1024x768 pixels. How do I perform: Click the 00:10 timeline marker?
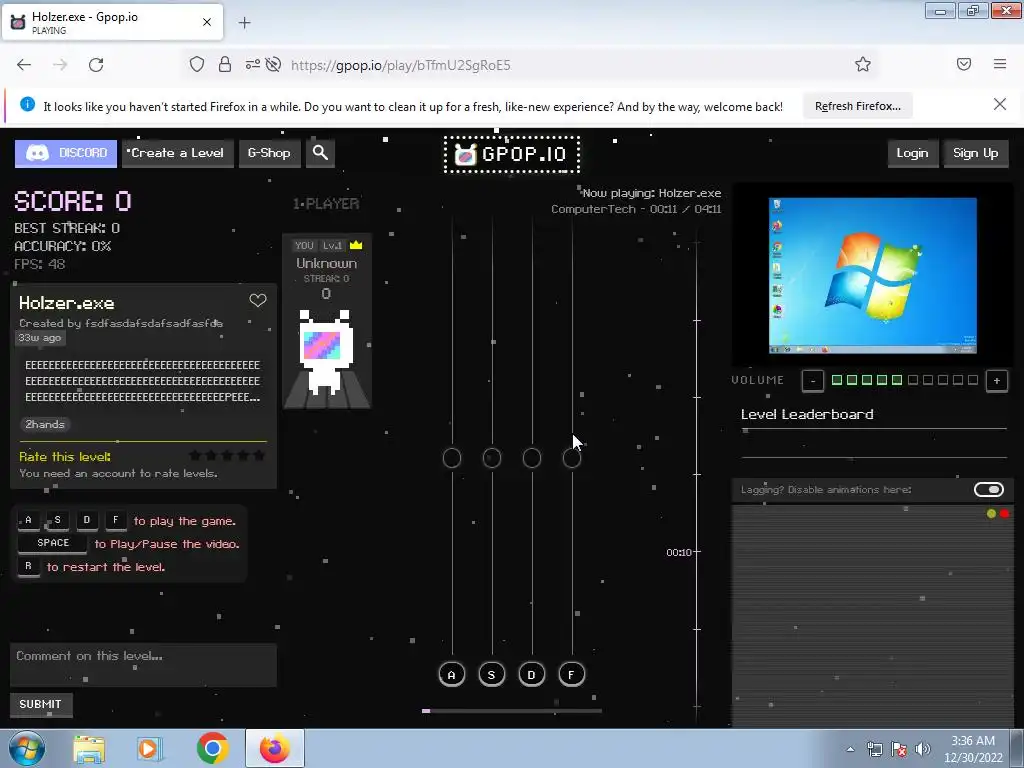[x=679, y=552]
